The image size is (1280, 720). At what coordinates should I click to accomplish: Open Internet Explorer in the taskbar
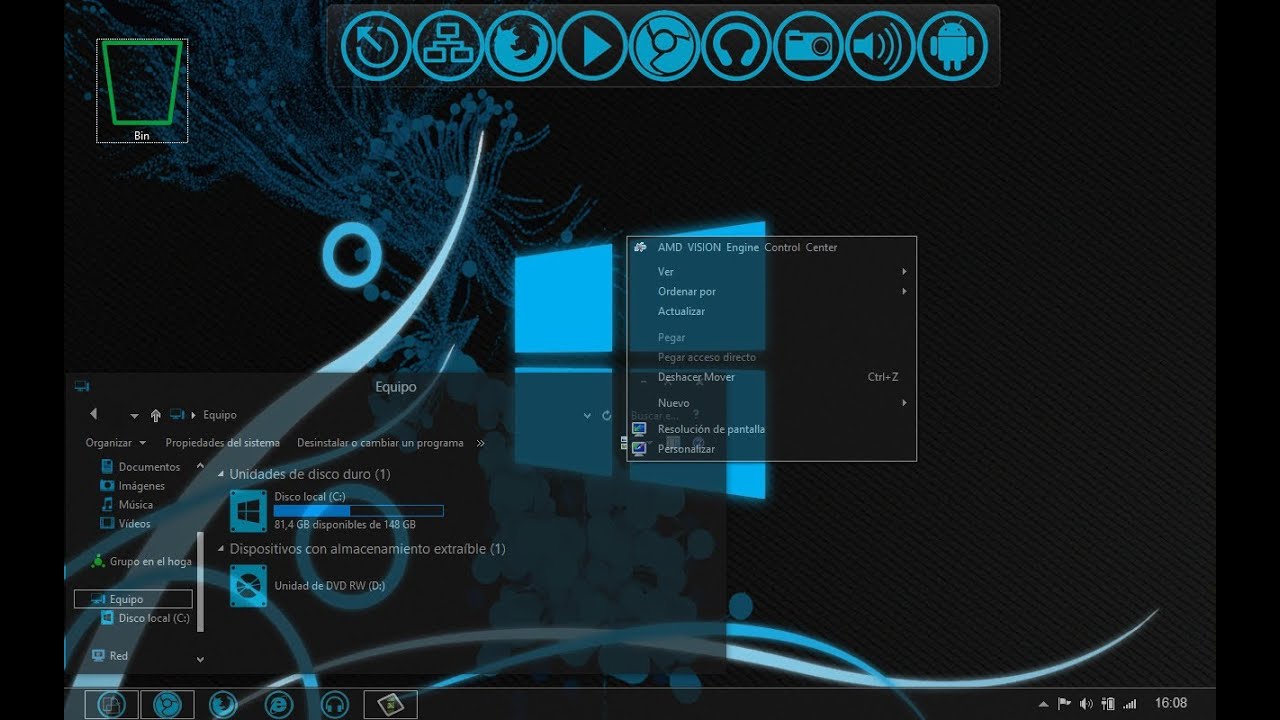tap(279, 704)
